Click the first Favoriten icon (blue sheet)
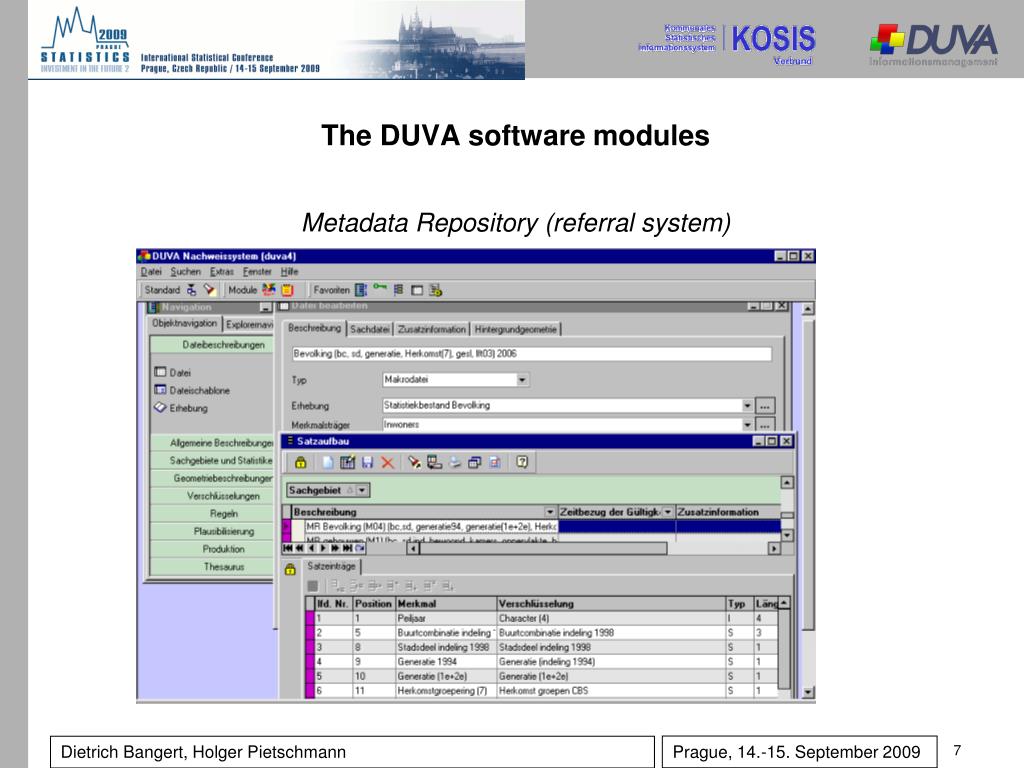Screen dimensions: 1024x768 point(360,290)
